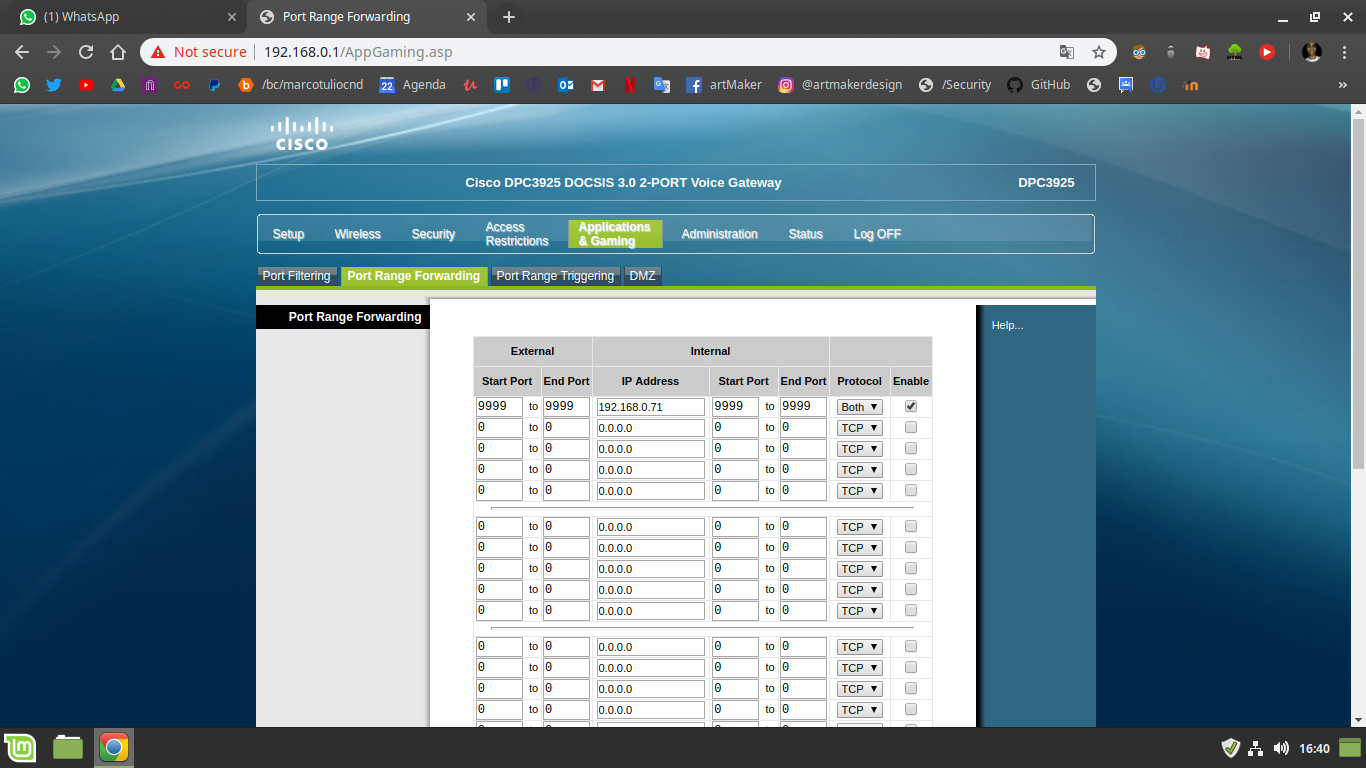Open the Google Drive bookmark icon
The height and width of the screenshot is (768, 1366).
(x=118, y=85)
